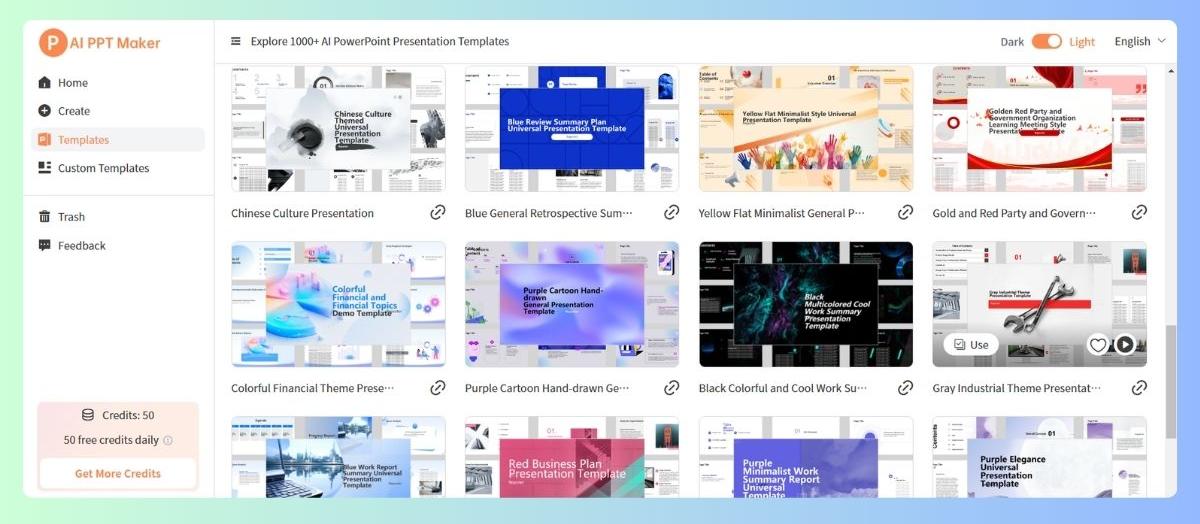The height and width of the screenshot is (524, 1200).
Task: Click link icon for Black Colorful template
Action: [x=905, y=388]
